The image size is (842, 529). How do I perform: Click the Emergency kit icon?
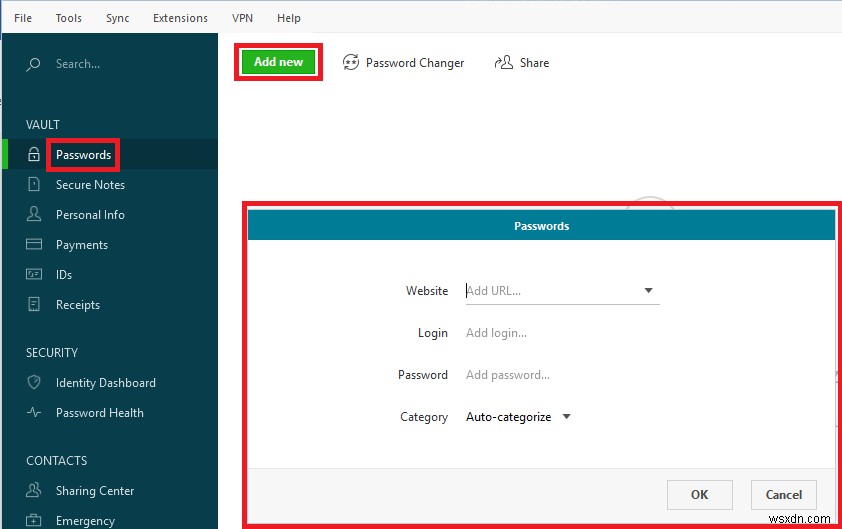click(34, 520)
